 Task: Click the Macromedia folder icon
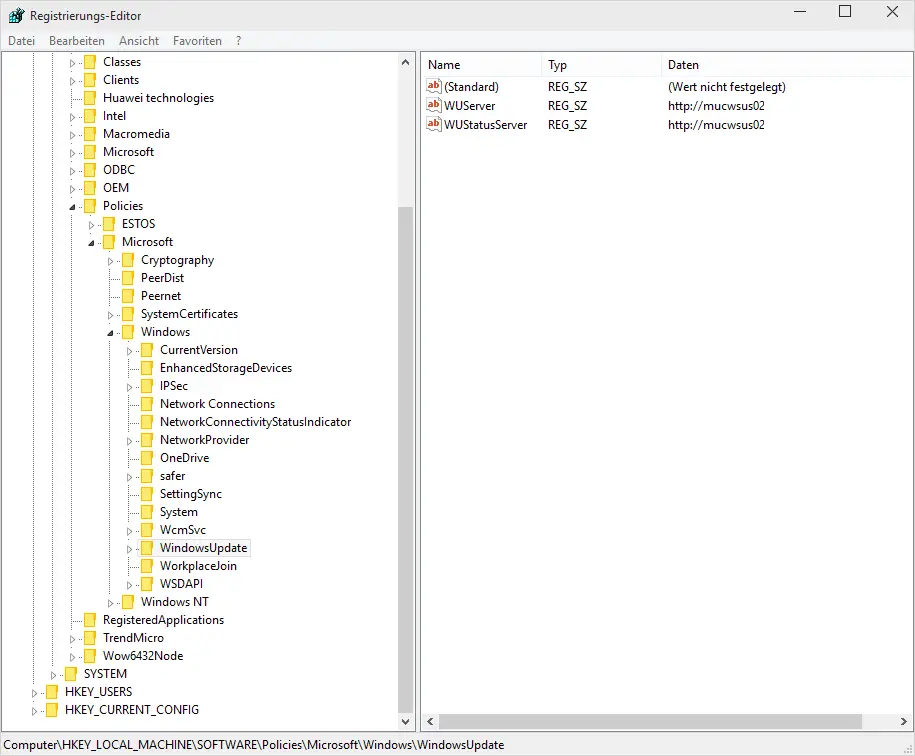tap(90, 134)
